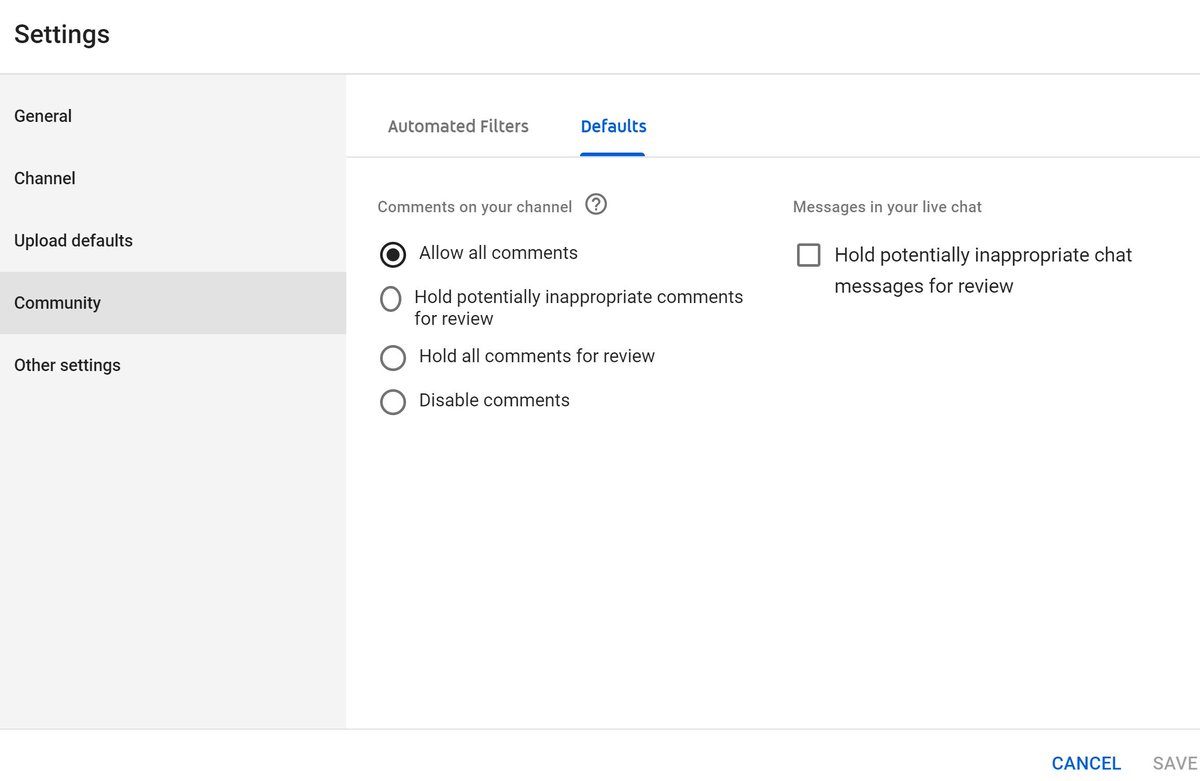The image size is (1200, 781).
Task: Click the 'Allow all comments' label text
Action: point(498,253)
